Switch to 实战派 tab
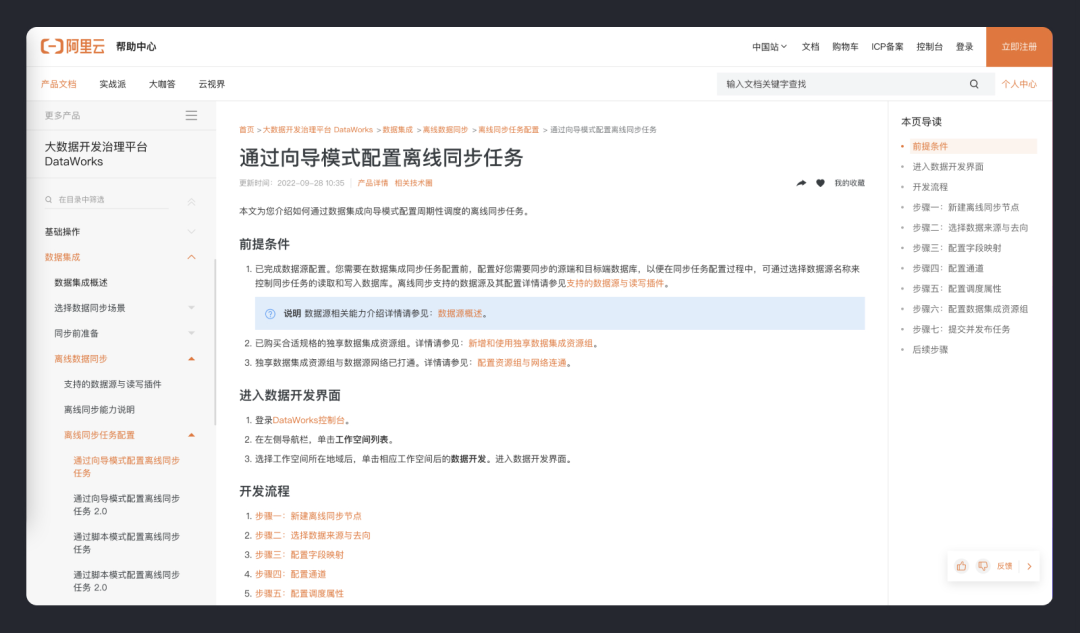Viewport: 1080px width, 633px height. coord(112,84)
